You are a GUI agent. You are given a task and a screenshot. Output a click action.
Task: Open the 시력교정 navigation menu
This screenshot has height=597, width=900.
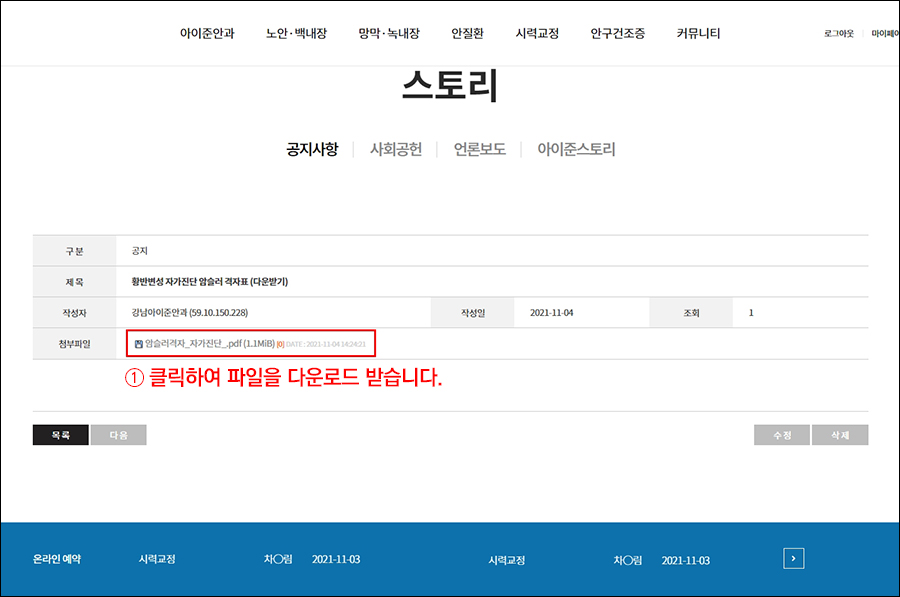[x=537, y=33]
